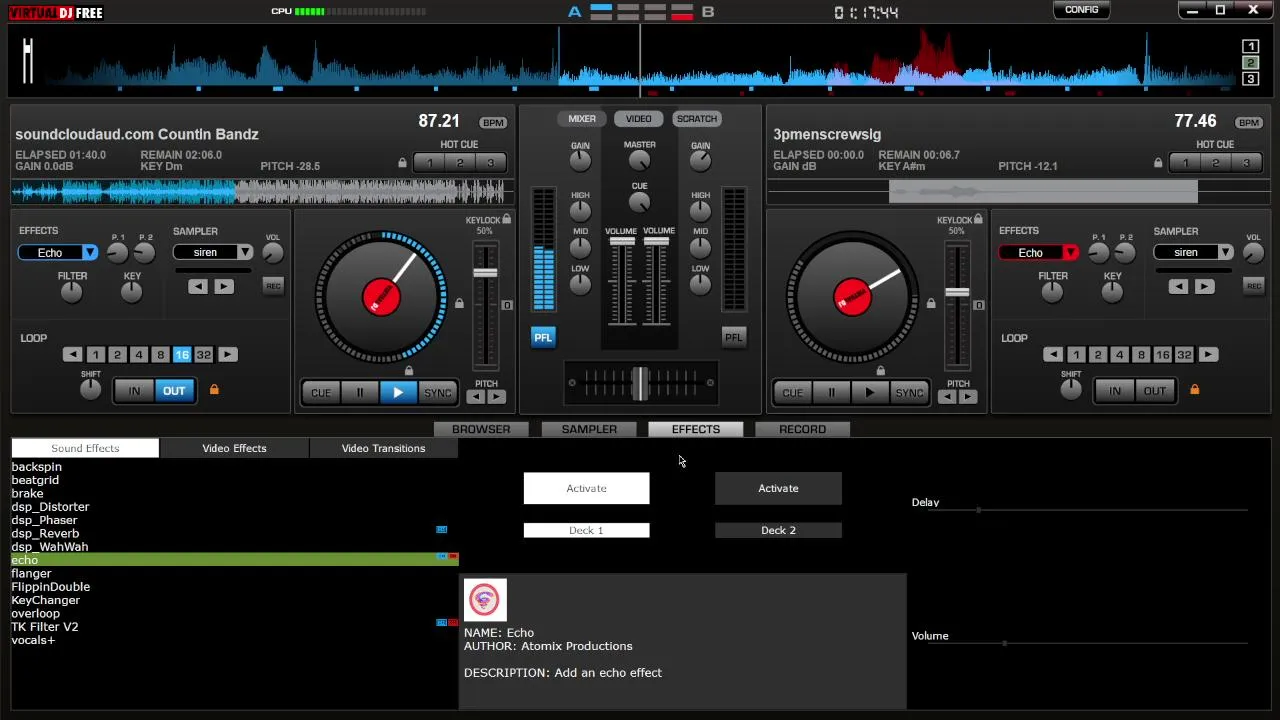Toggle left deck PFL headphone cue
Screen dimensions: 1280x720
(542, 338)
